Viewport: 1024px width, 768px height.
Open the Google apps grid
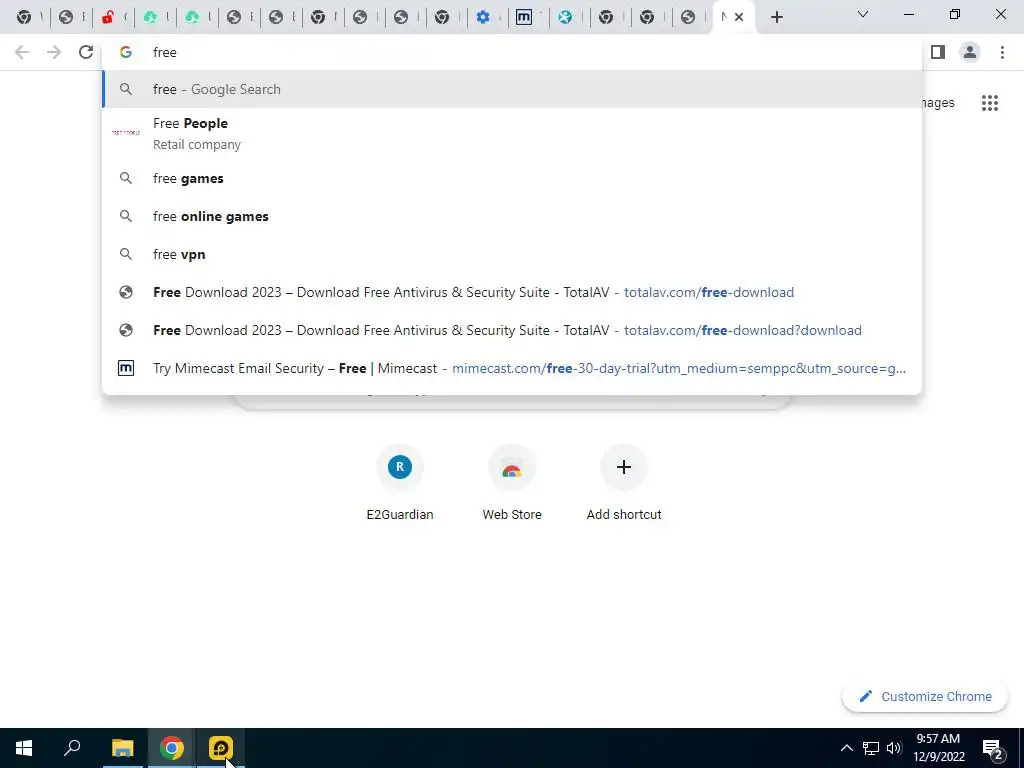pos(989,103)
